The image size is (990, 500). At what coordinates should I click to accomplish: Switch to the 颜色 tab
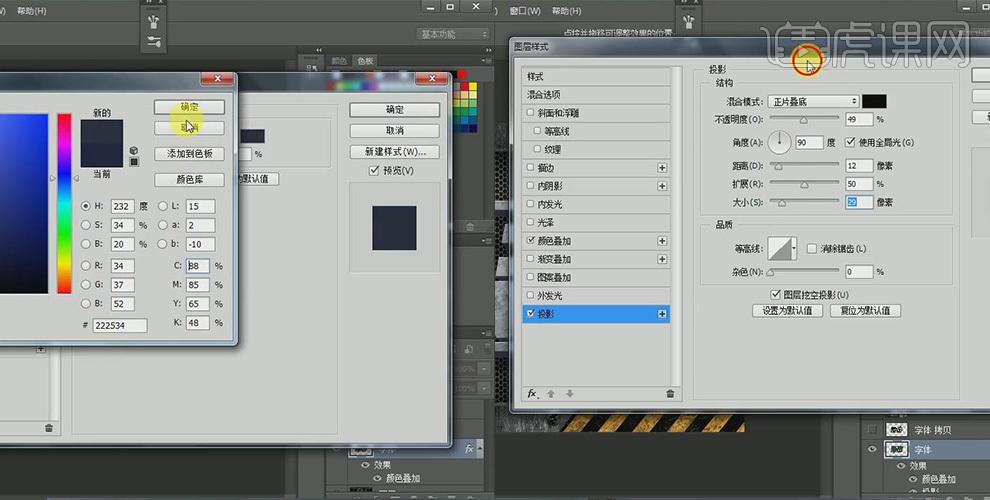[339, 61]
